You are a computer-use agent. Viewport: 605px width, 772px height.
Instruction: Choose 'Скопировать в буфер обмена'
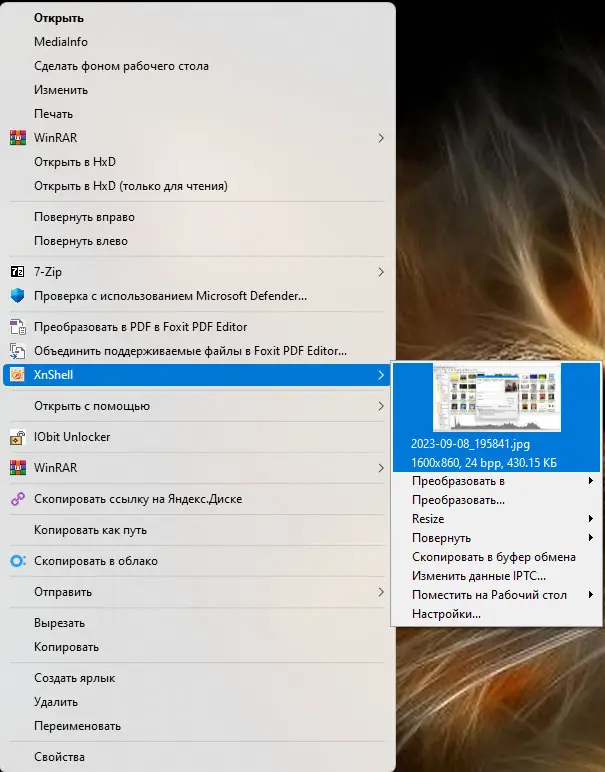pyautogui.click(x=496, y=557)
